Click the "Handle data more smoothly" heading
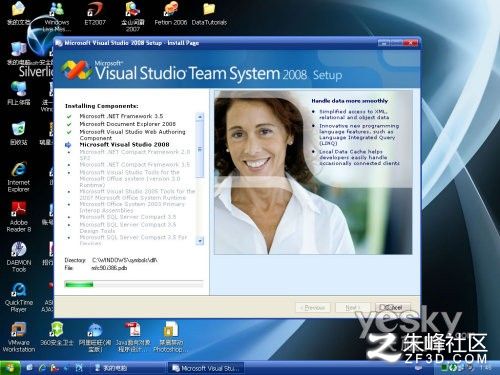Viewport: 500px width, 375px height. click(350, 101)
